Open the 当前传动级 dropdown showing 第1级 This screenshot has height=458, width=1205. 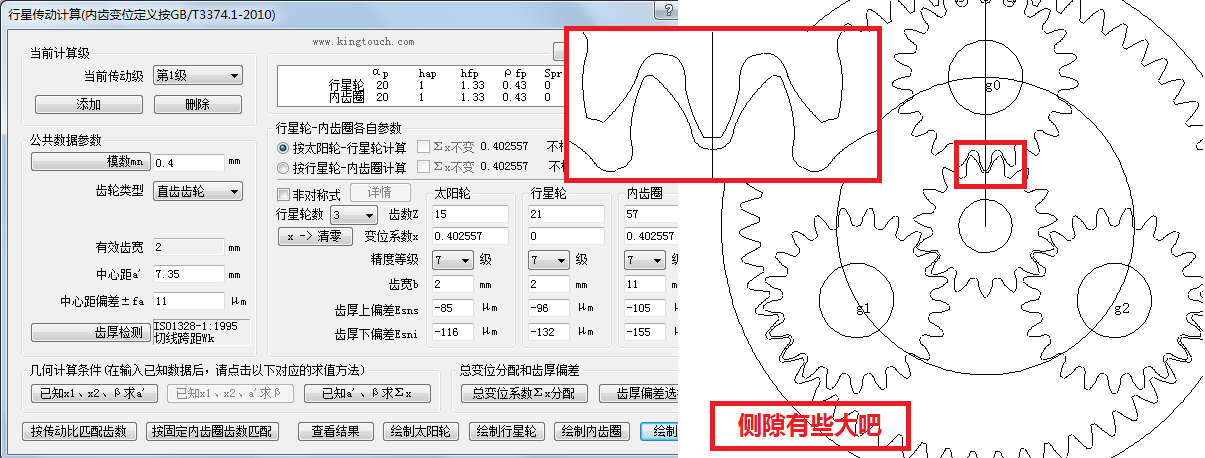(197, 75)
